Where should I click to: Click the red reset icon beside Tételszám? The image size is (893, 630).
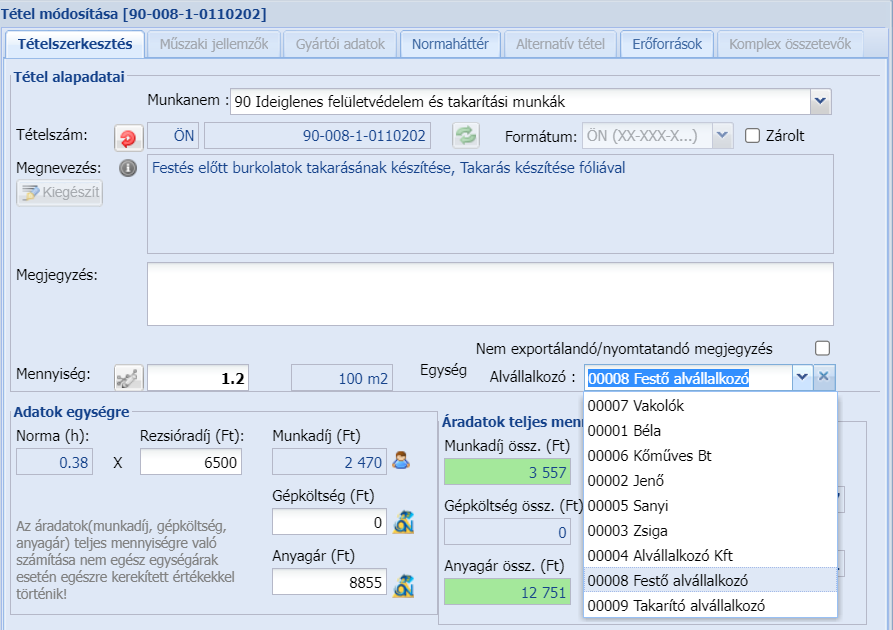129,137
